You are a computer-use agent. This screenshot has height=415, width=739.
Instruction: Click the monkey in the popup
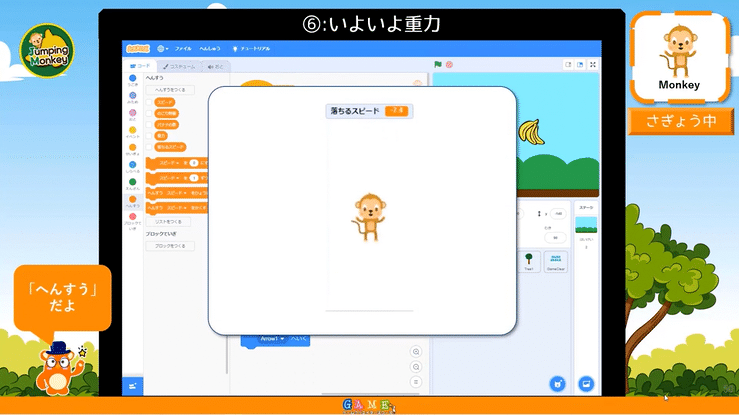(x=369, y=217)
